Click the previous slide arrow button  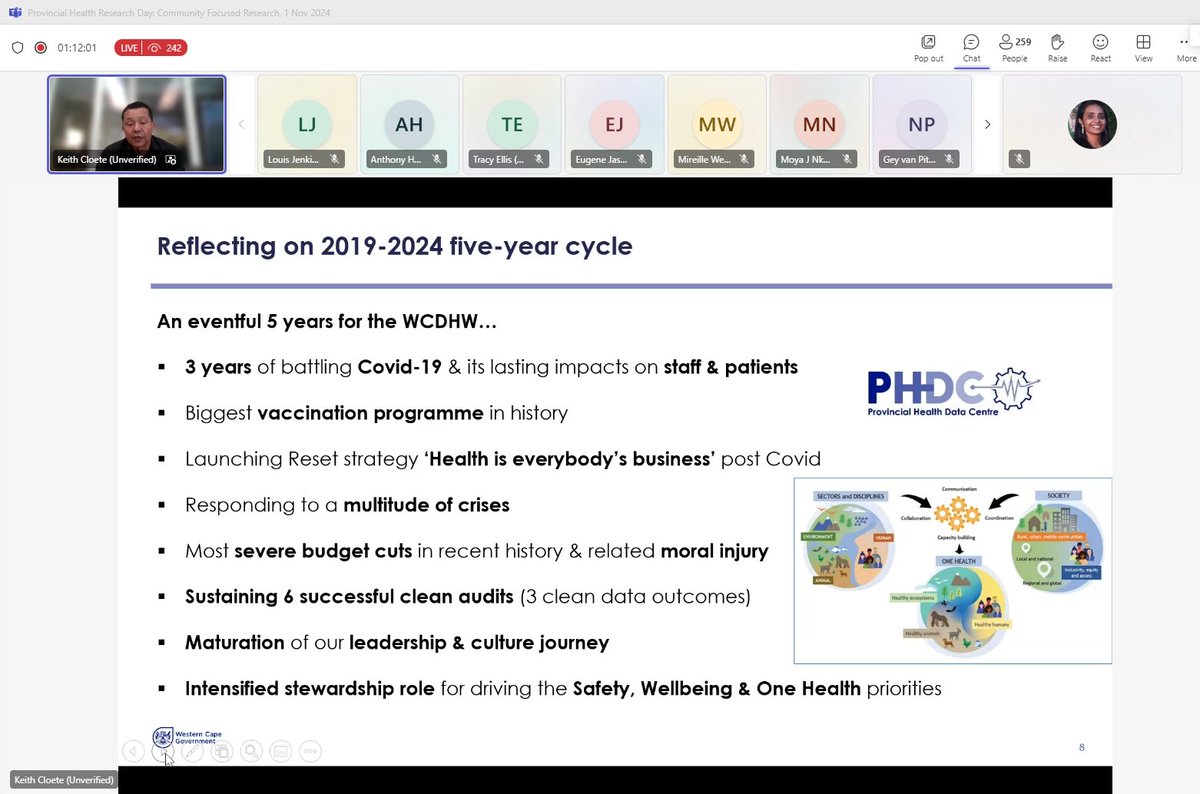pyautogui.click(x=134, y=751)
